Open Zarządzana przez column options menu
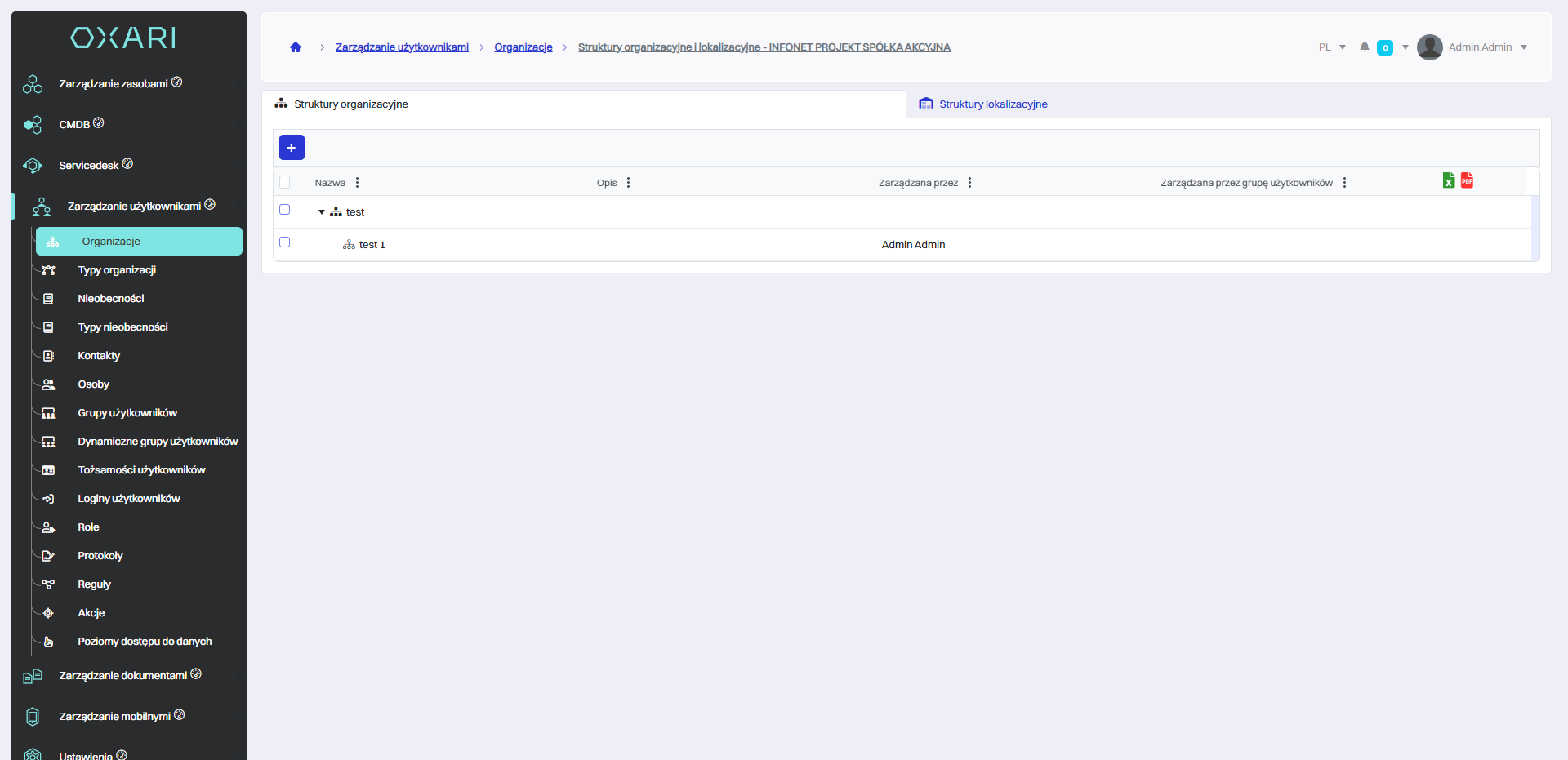 [969, 183]
